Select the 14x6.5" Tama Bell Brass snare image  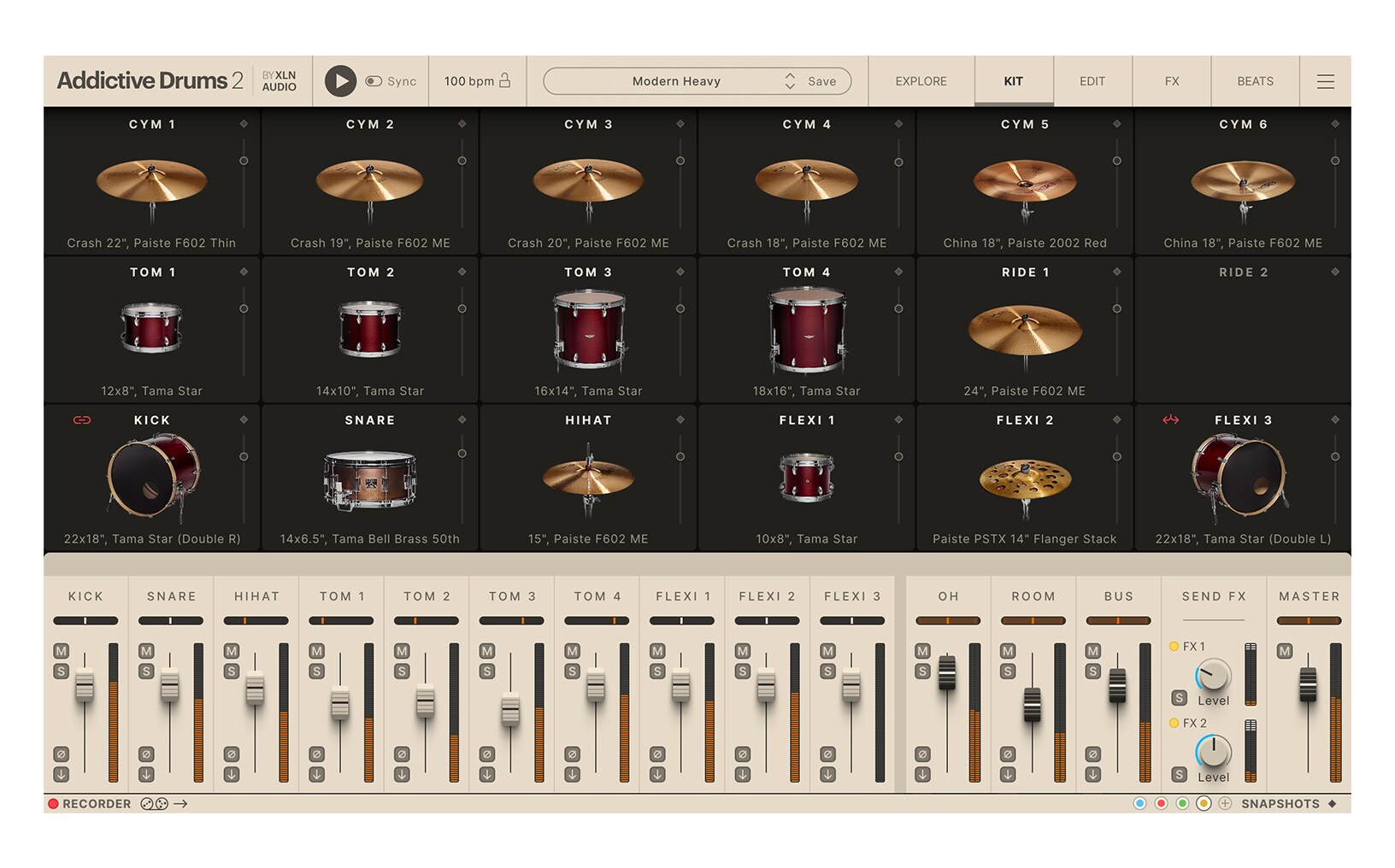[370, 480]
